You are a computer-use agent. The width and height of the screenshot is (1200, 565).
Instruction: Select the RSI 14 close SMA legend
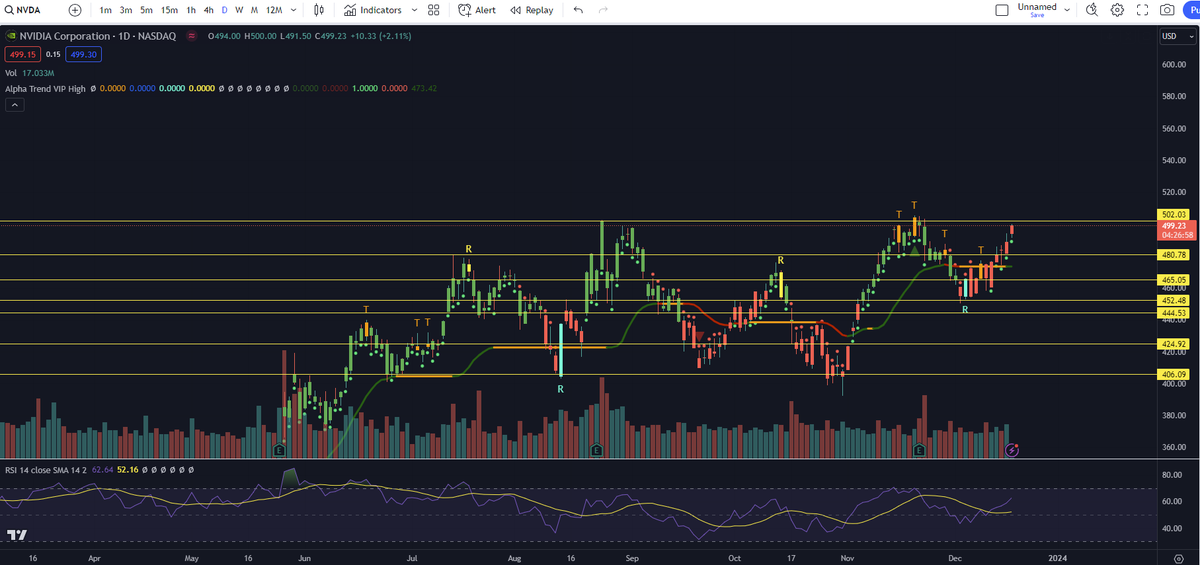46,468
